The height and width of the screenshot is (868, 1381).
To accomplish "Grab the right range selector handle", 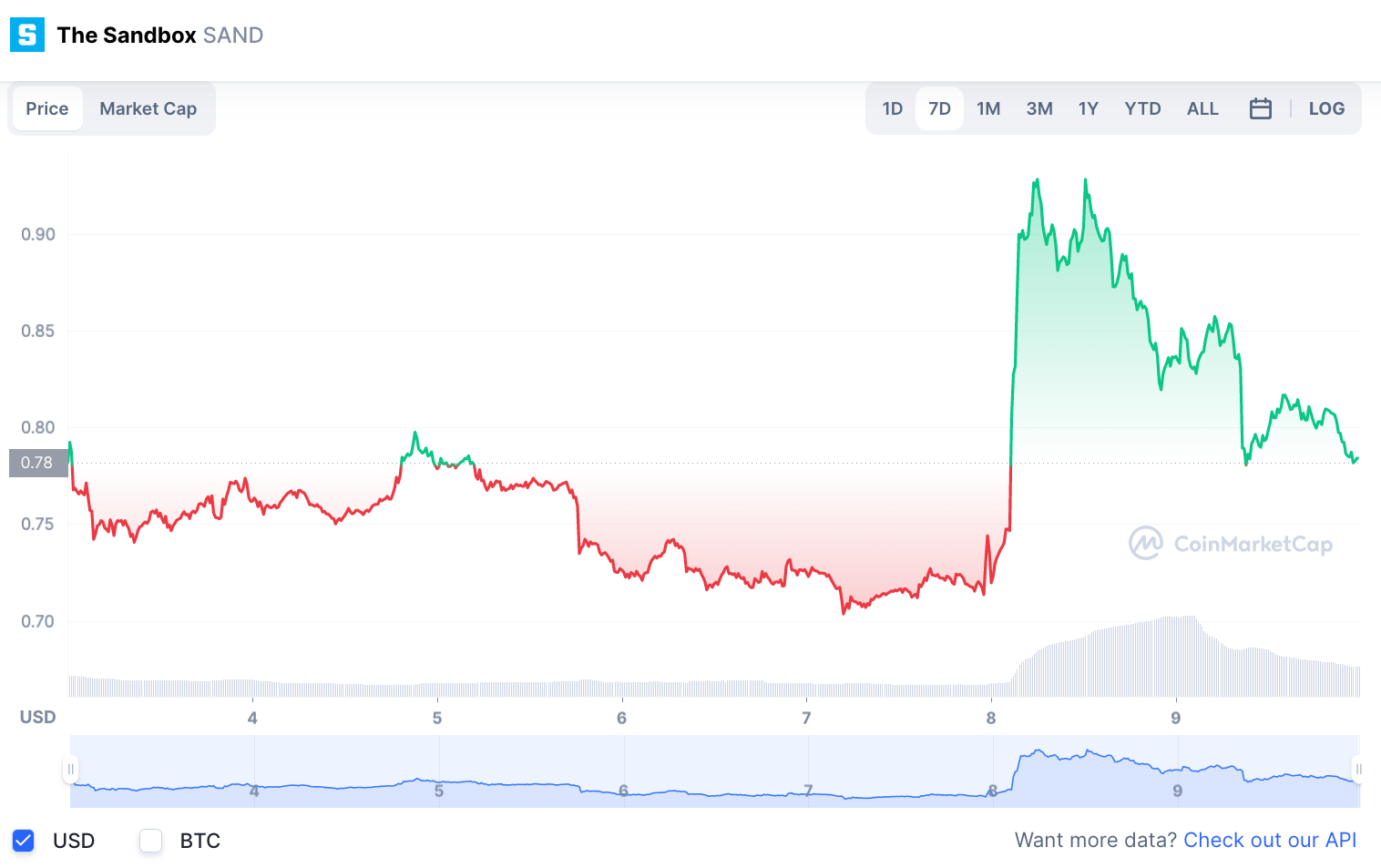I will tap(1357, 770).
